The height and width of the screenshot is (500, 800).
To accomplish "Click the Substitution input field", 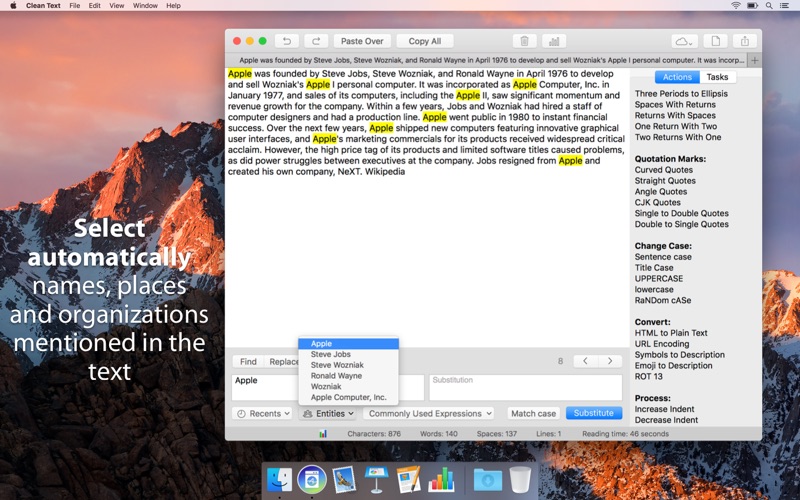I will (x=526, y=388).
